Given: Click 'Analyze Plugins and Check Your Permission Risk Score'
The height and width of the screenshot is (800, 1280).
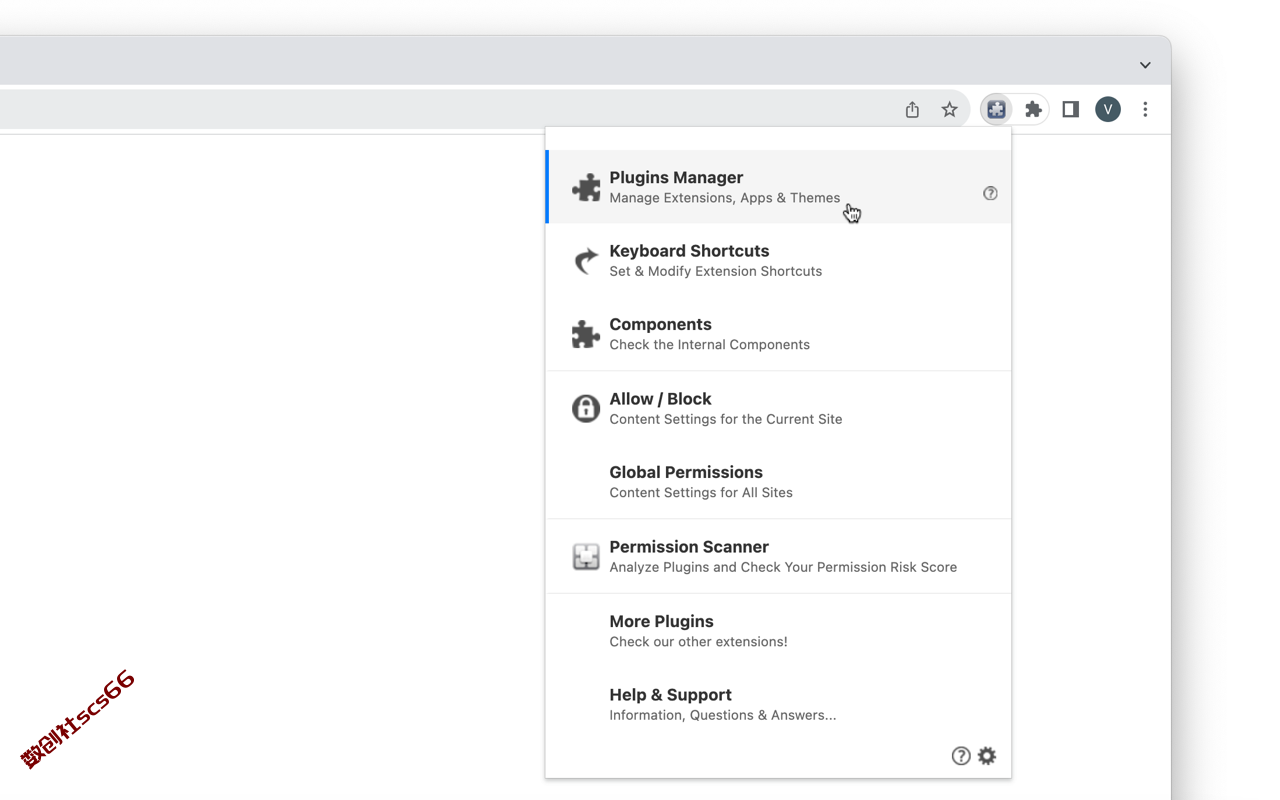Looking at the screenshot, I should pos(783,567).
